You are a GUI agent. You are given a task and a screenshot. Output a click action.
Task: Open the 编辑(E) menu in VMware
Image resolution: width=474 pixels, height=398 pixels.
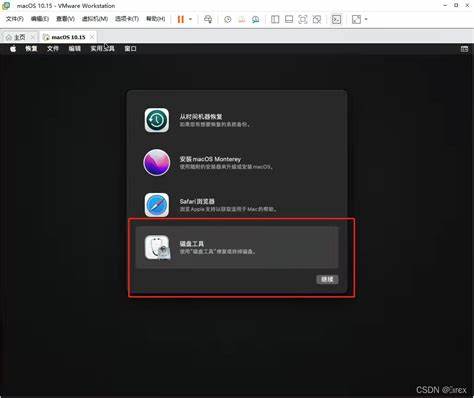(x=40, y=19)
